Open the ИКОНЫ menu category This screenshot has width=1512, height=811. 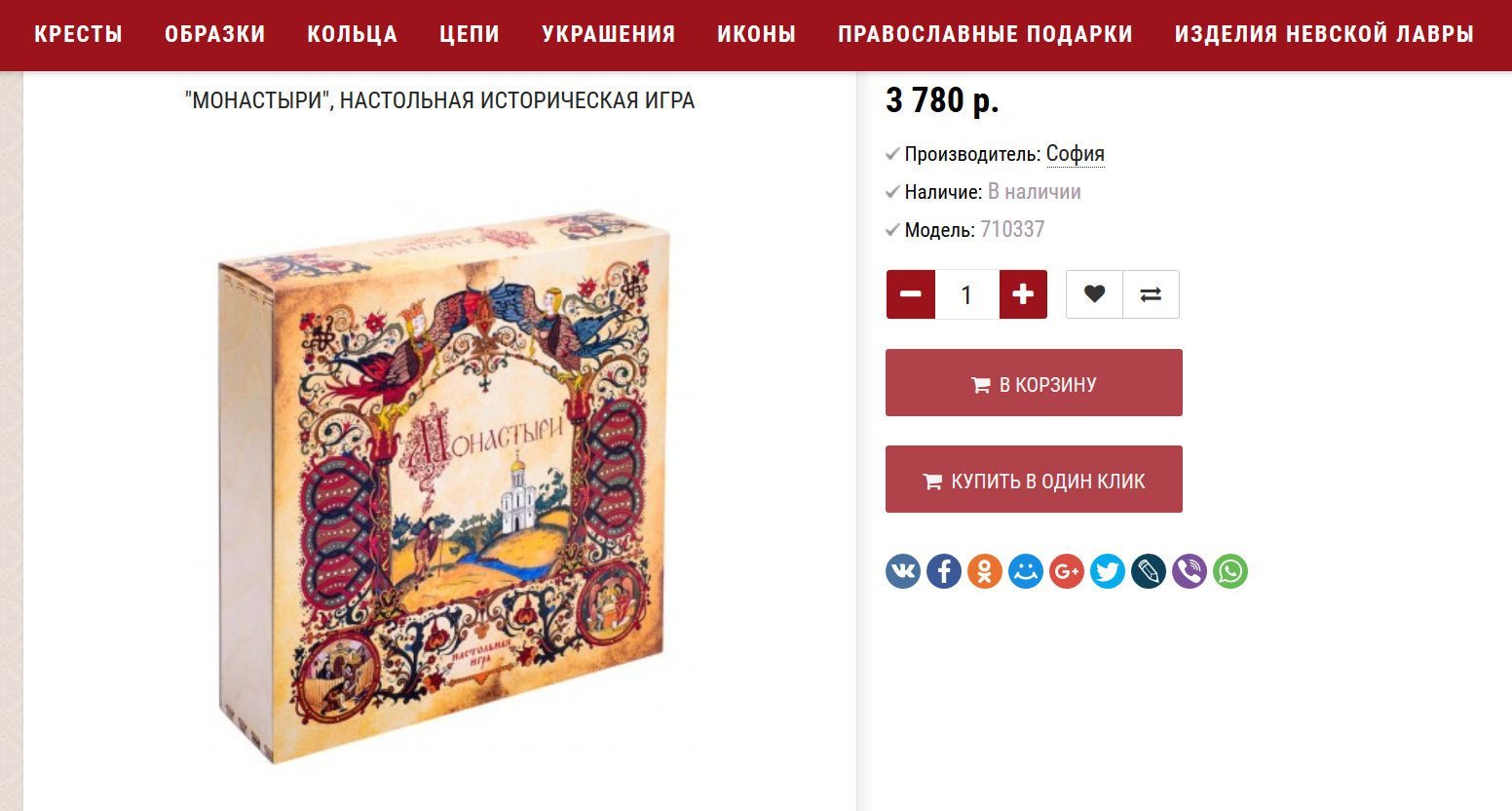757,34
